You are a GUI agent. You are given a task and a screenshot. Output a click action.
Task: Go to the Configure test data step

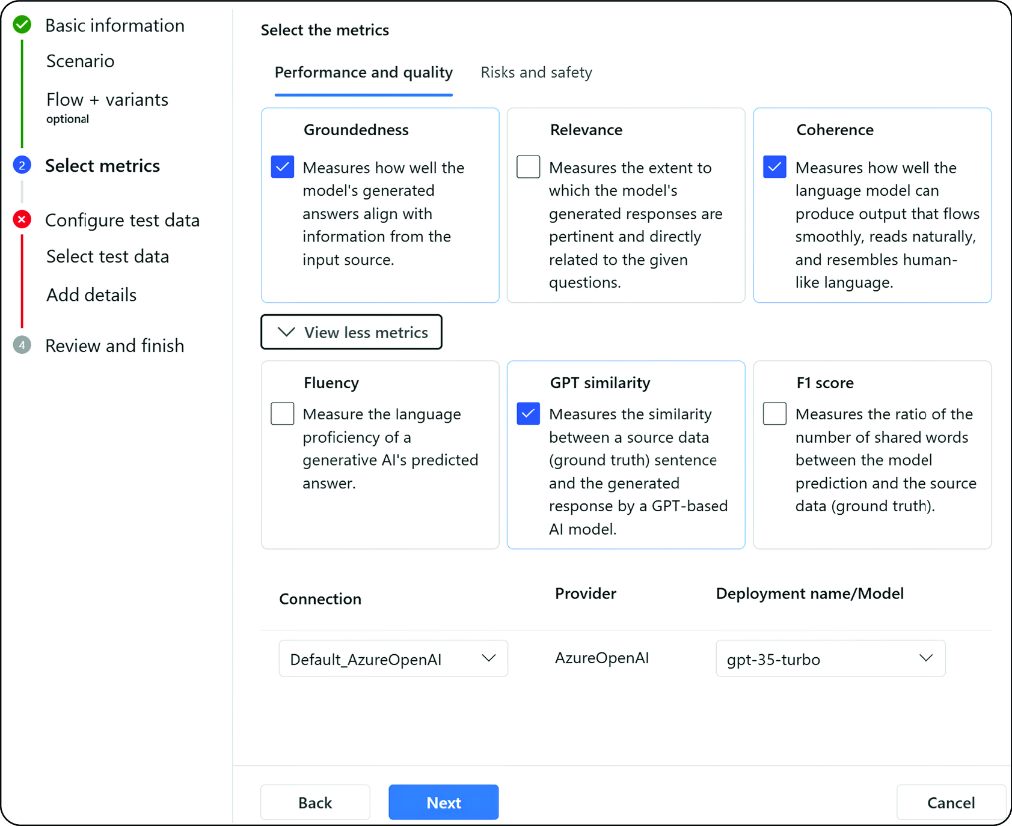[x=123, y=220]
